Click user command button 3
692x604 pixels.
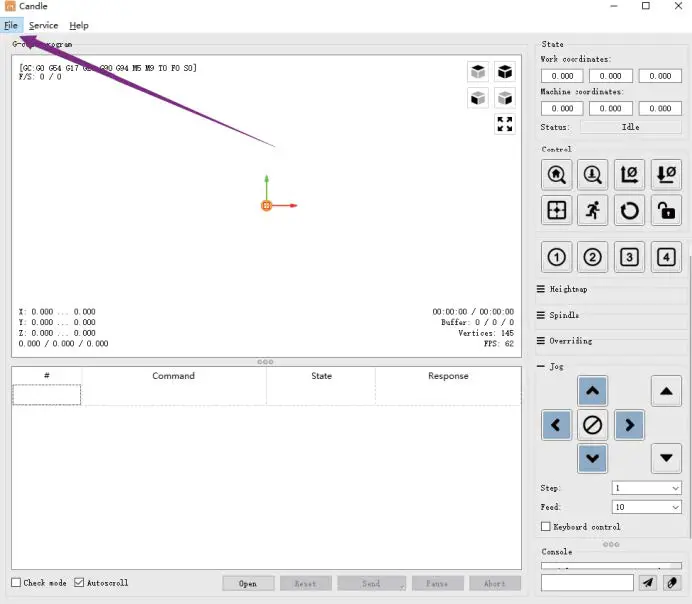[629, 257]
